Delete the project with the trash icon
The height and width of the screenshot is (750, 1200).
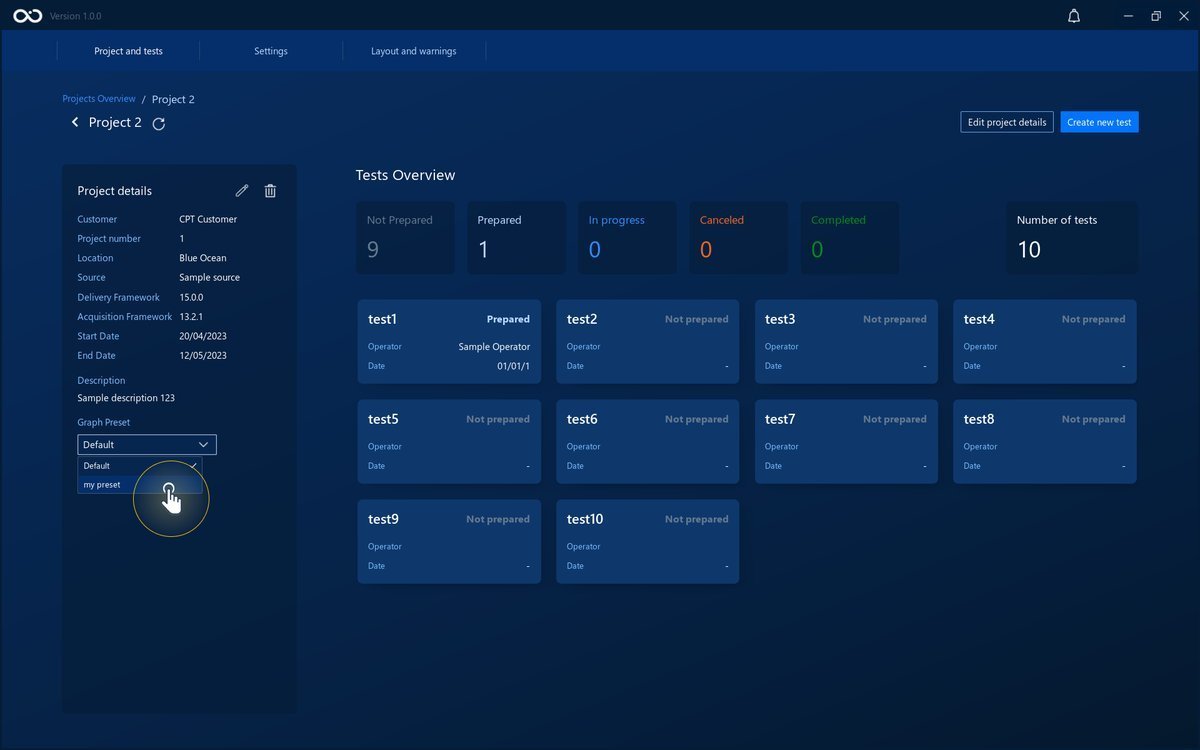tap(270, 191)
